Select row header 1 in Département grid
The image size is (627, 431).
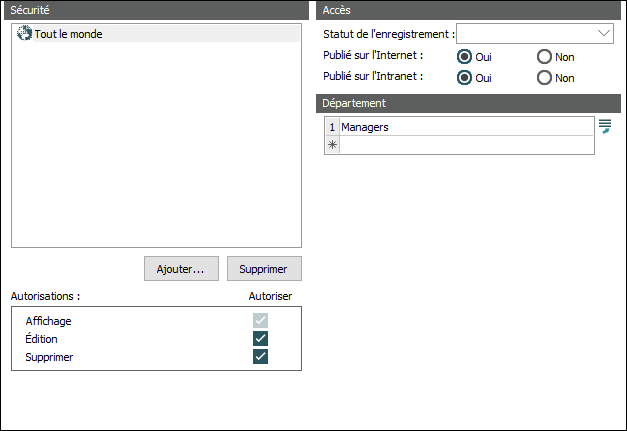click(x=332, y=127)
